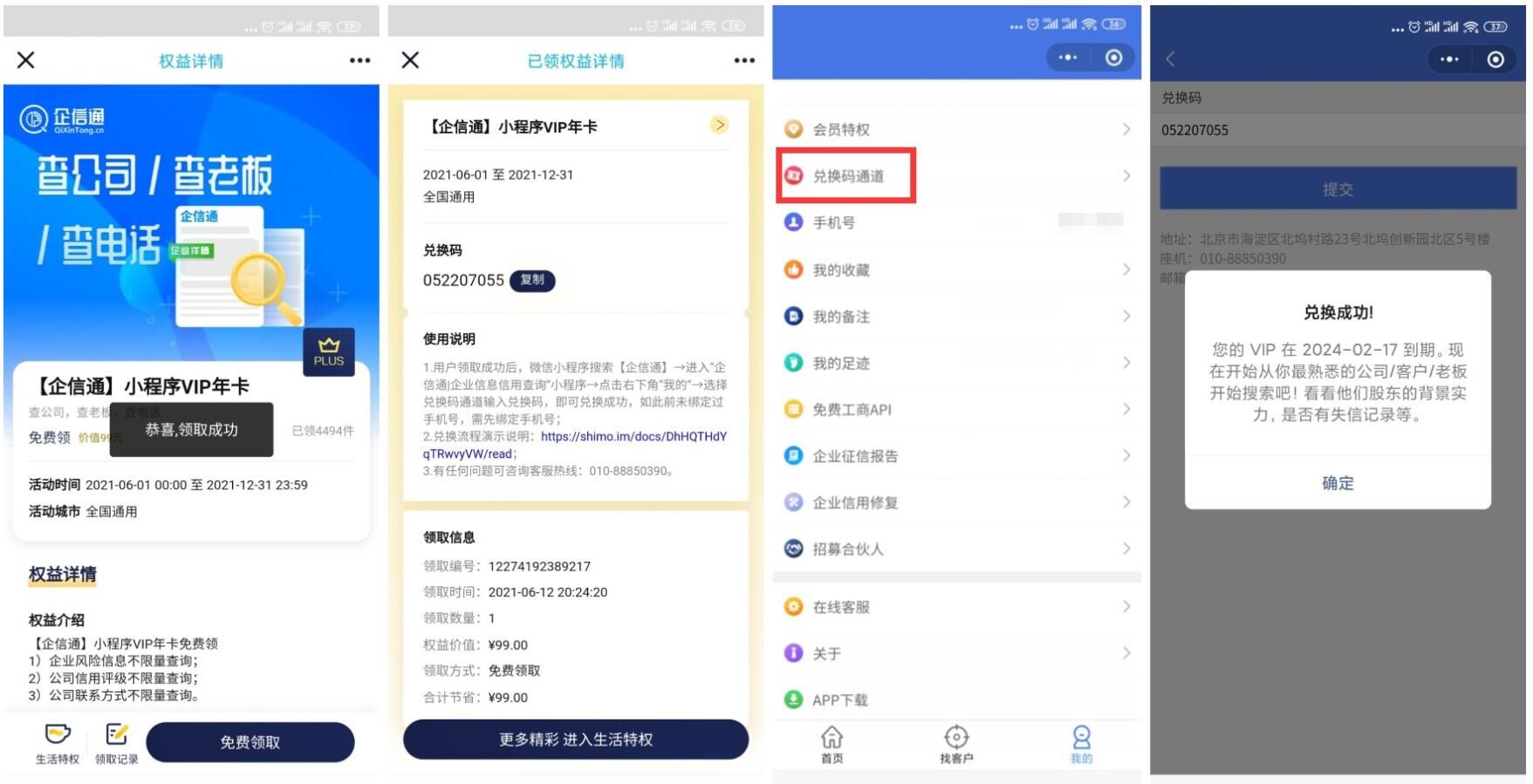Tap the 兑换码 input field showing 052207055
Viewport: 1533px width, 784px height.
(x=1338, y=130)
